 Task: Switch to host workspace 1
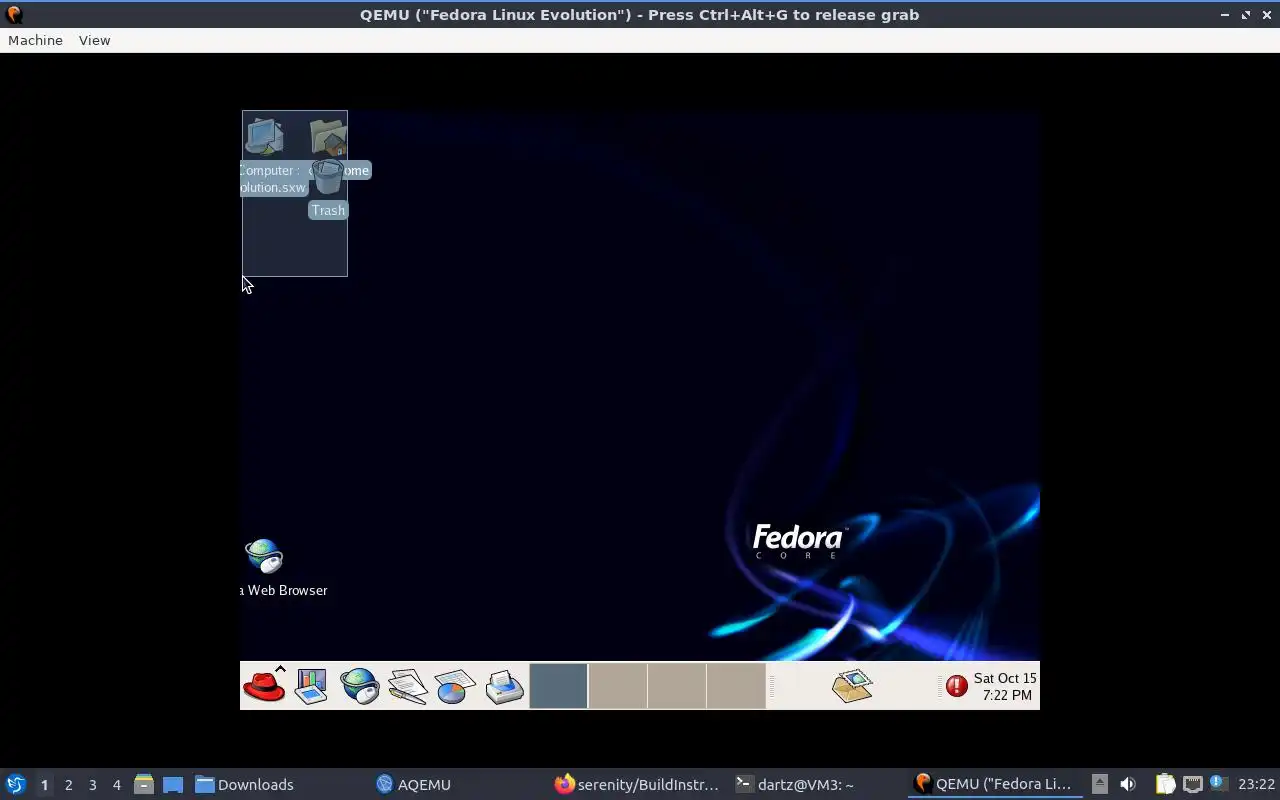coord(44,785)
